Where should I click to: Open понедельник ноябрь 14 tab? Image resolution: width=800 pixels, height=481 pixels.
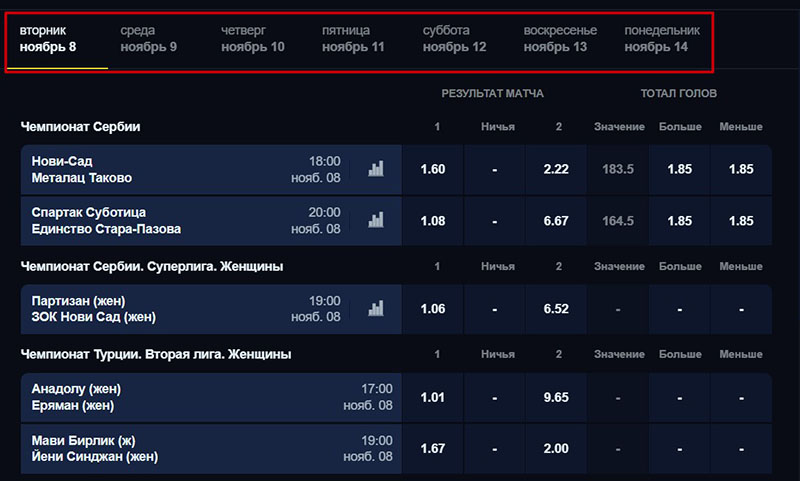point(660,39)
